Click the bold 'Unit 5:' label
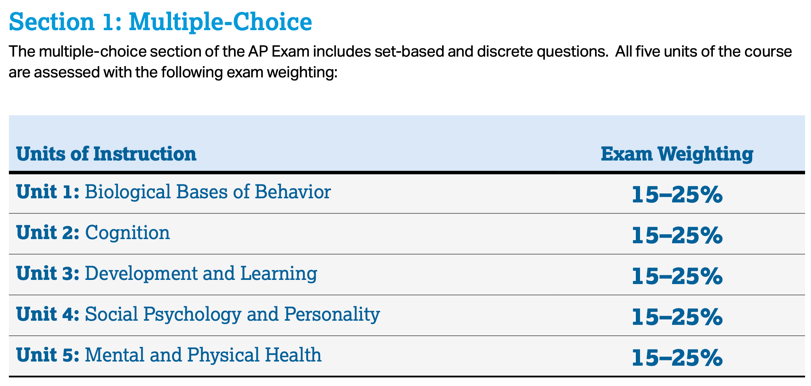The image size is (811, 386). tap(48, 355)
